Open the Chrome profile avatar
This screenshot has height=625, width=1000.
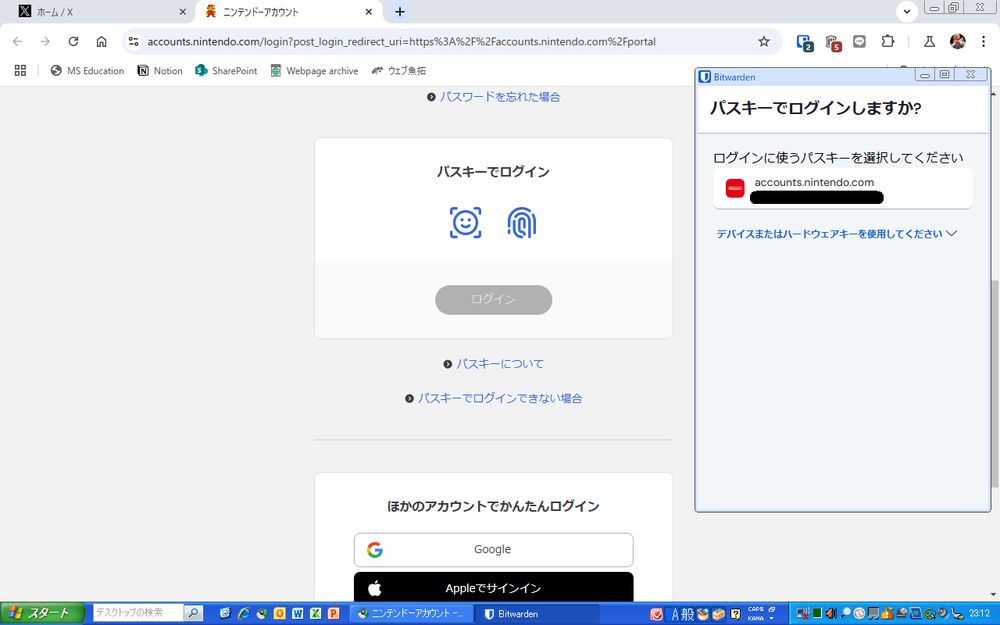tap(957, 41)
